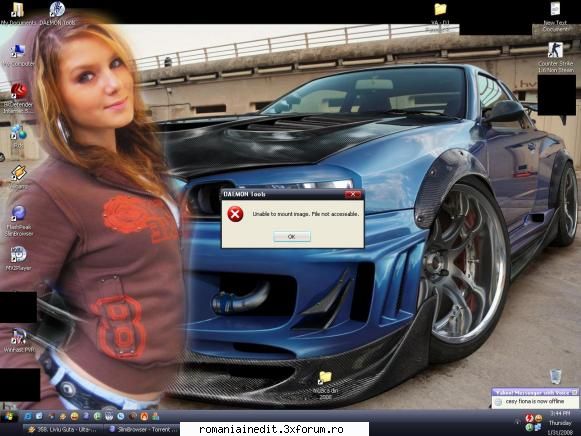Click the red DAEMON Tools tray icon

point(529,419)
